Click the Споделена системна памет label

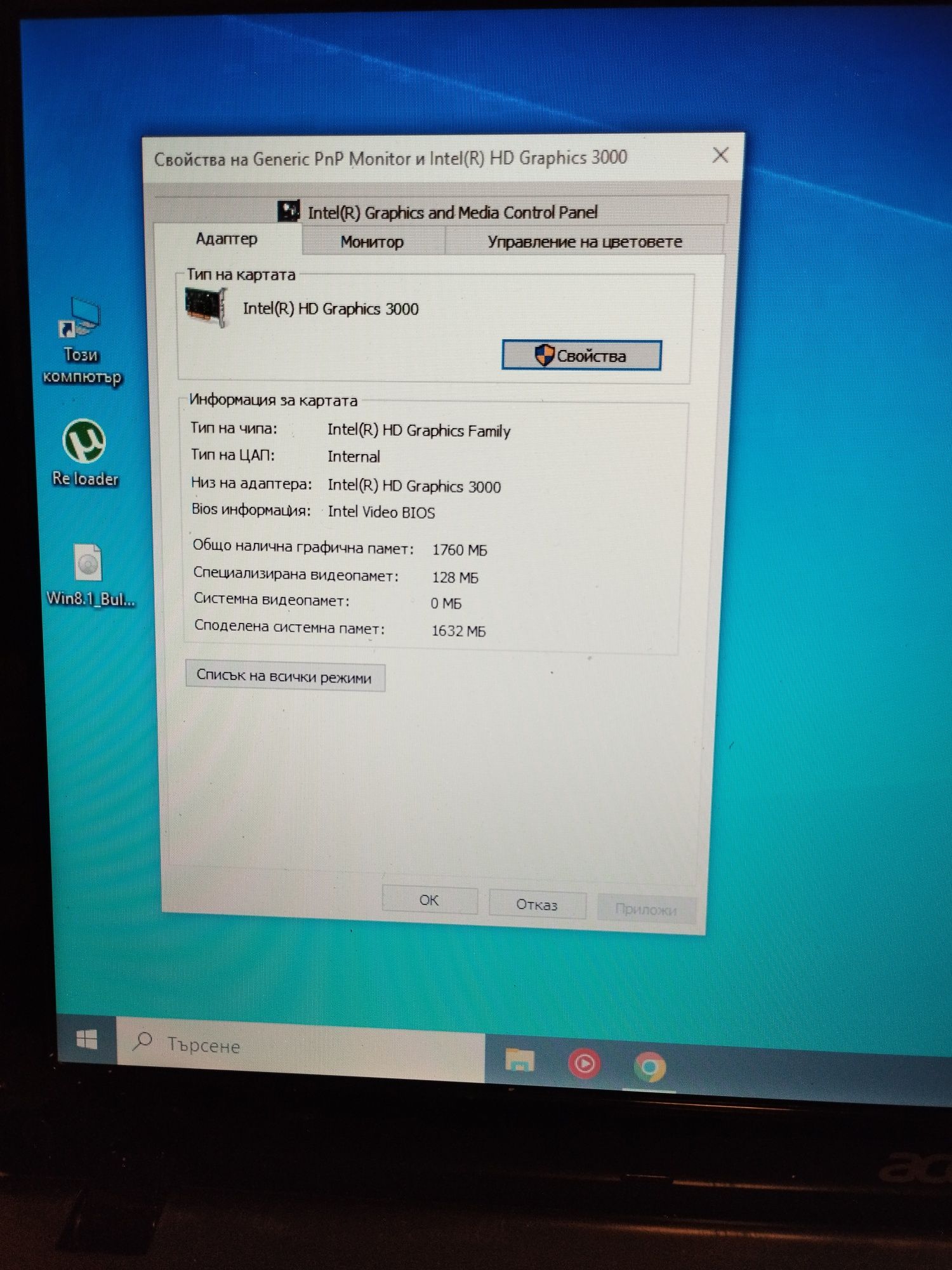click(x=289, y=627)
